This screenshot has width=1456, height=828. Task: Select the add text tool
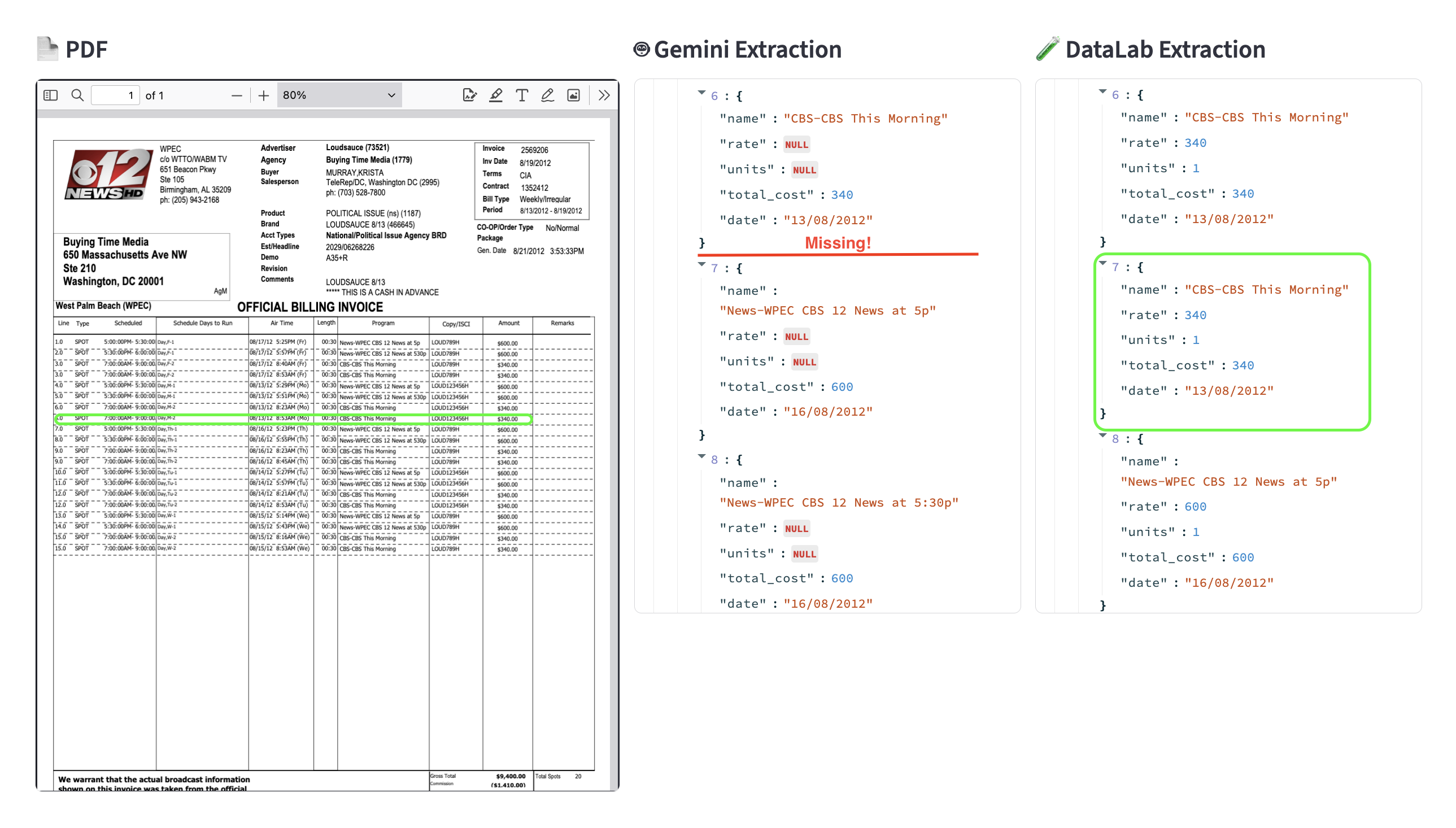[x=521, y=95]
